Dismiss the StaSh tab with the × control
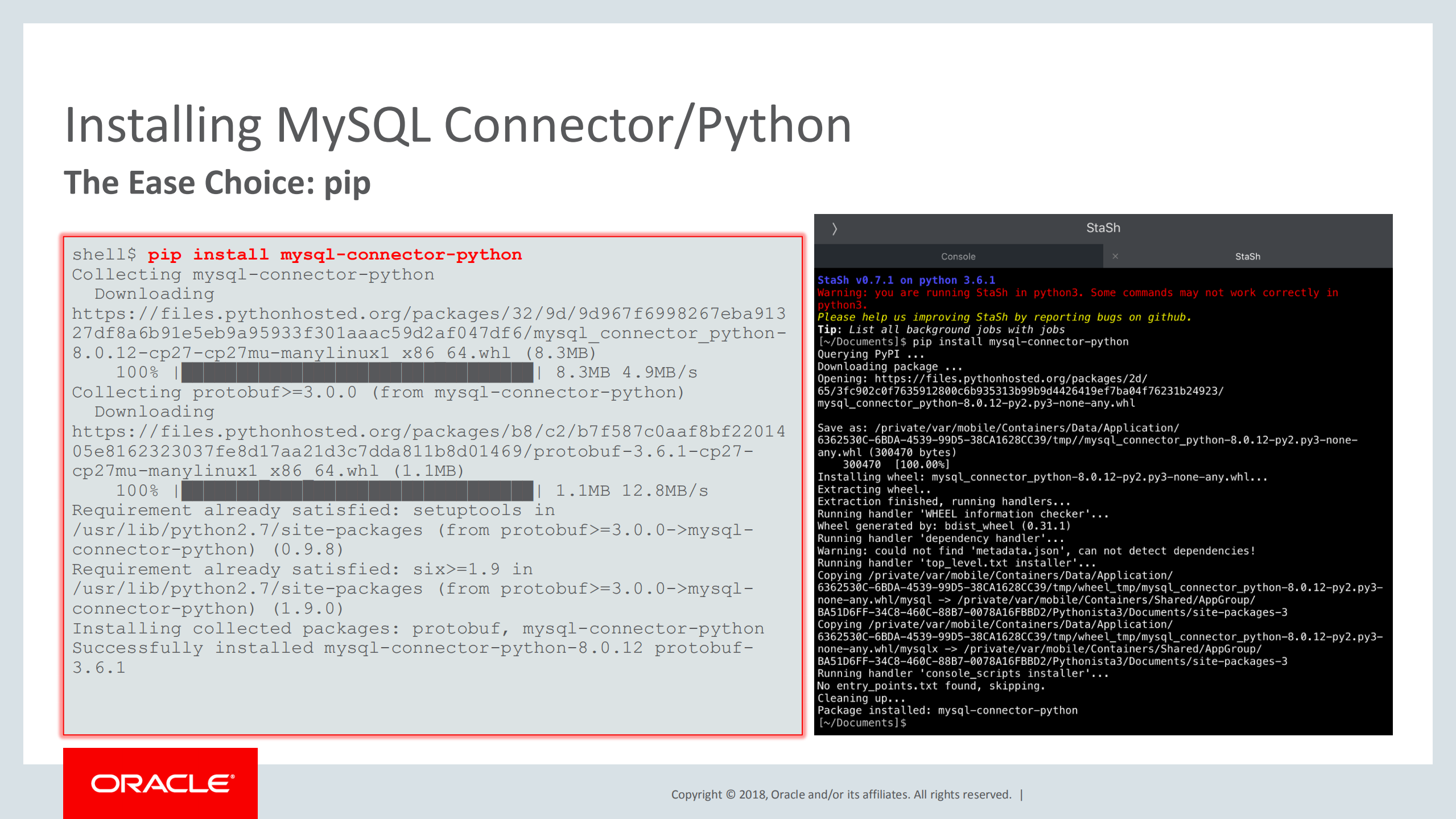Image resolution: width=1456 pixels, height=819 pixels. click(1116, 256)
